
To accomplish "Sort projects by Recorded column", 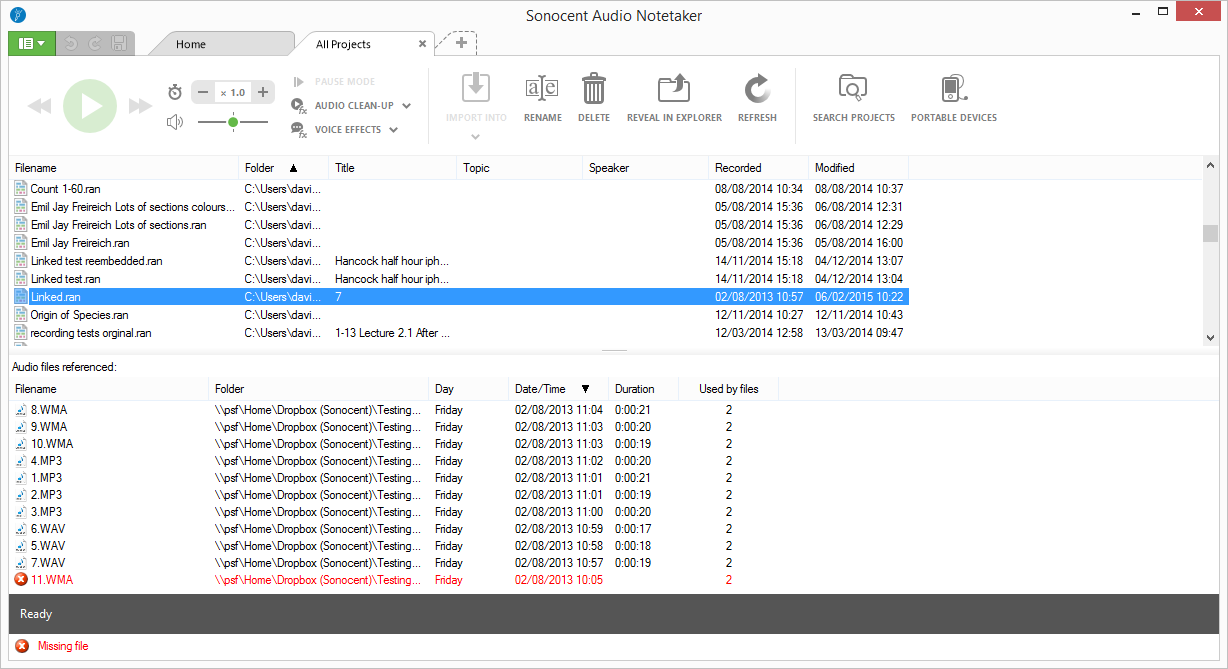I will tap(759, 168).
